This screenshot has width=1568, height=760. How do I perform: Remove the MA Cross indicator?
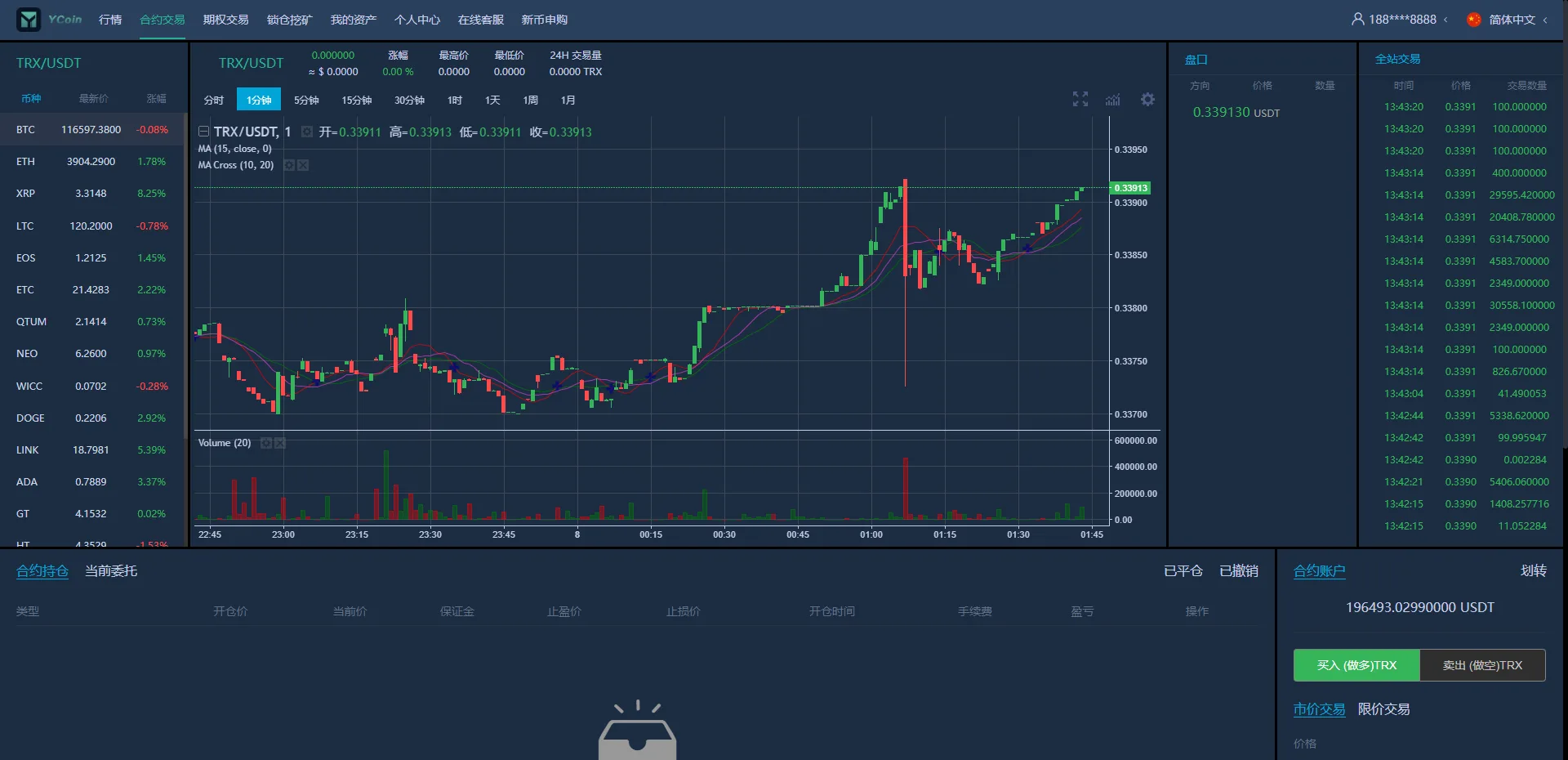point(303,165)
